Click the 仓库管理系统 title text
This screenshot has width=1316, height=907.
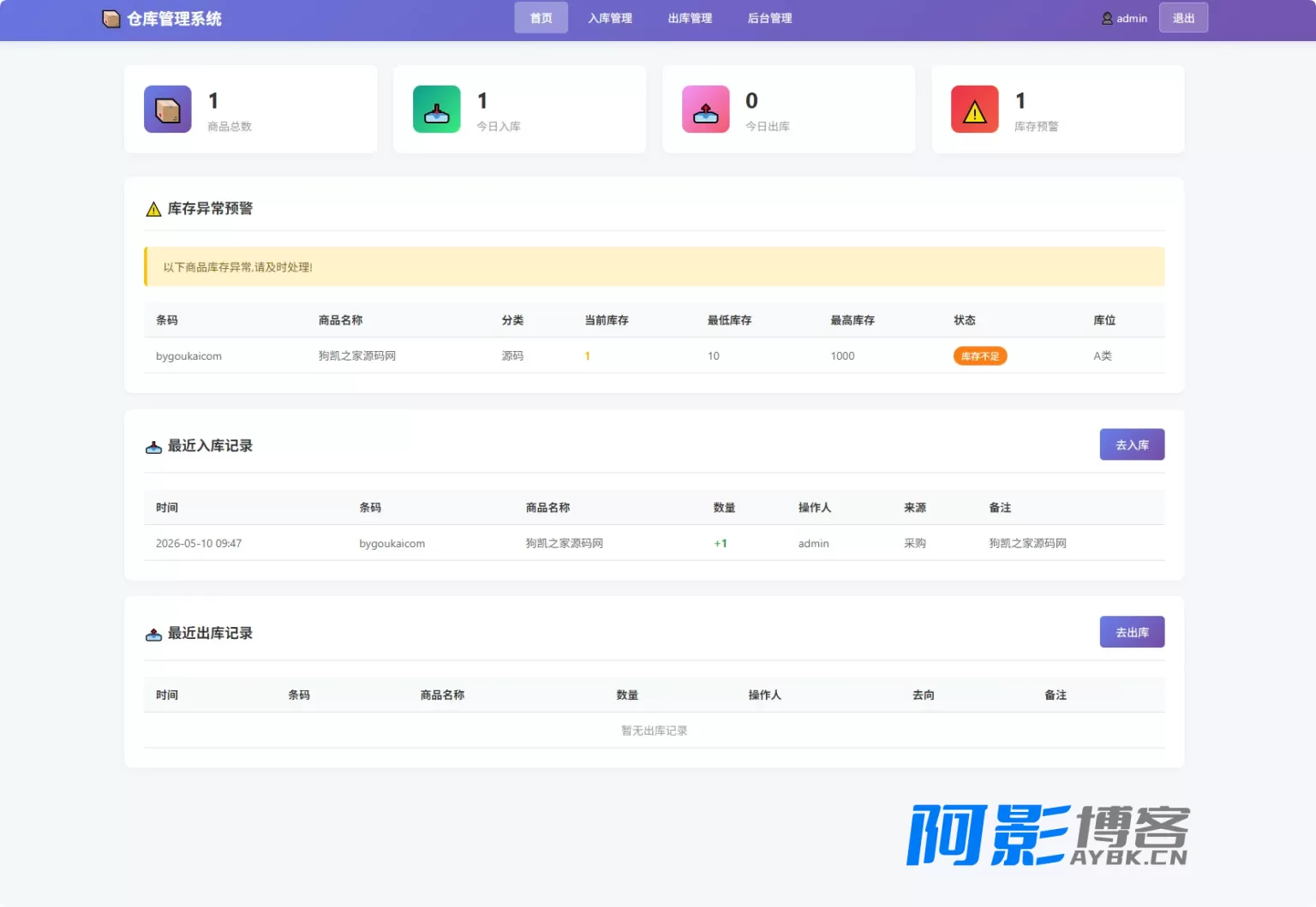(x=174, y=19)
